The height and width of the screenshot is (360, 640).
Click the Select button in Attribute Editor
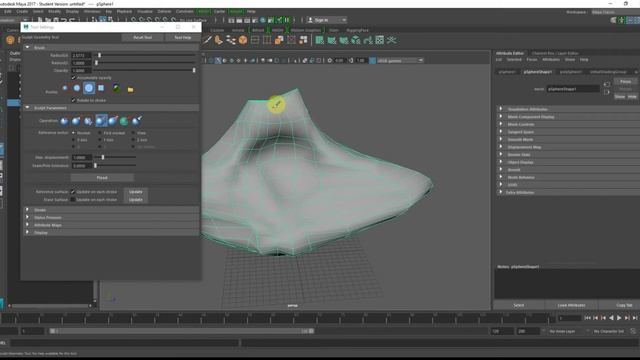[x=518, y=305]
